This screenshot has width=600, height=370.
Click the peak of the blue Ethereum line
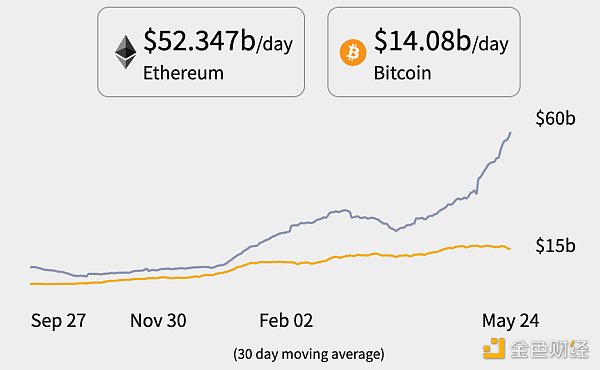tap(510, 132)
